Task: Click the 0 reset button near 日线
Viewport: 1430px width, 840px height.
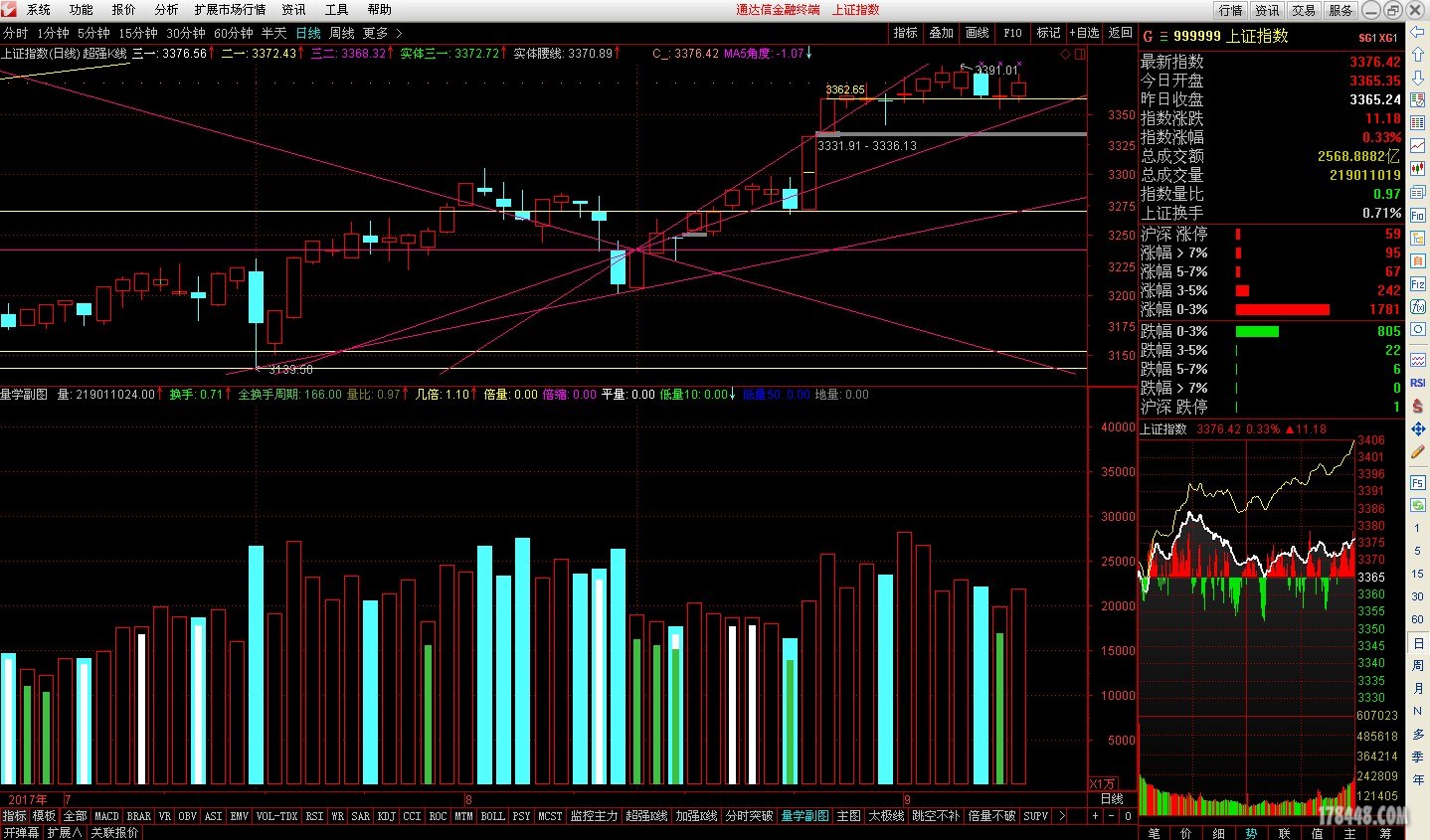Action: tap(1128, 816)
